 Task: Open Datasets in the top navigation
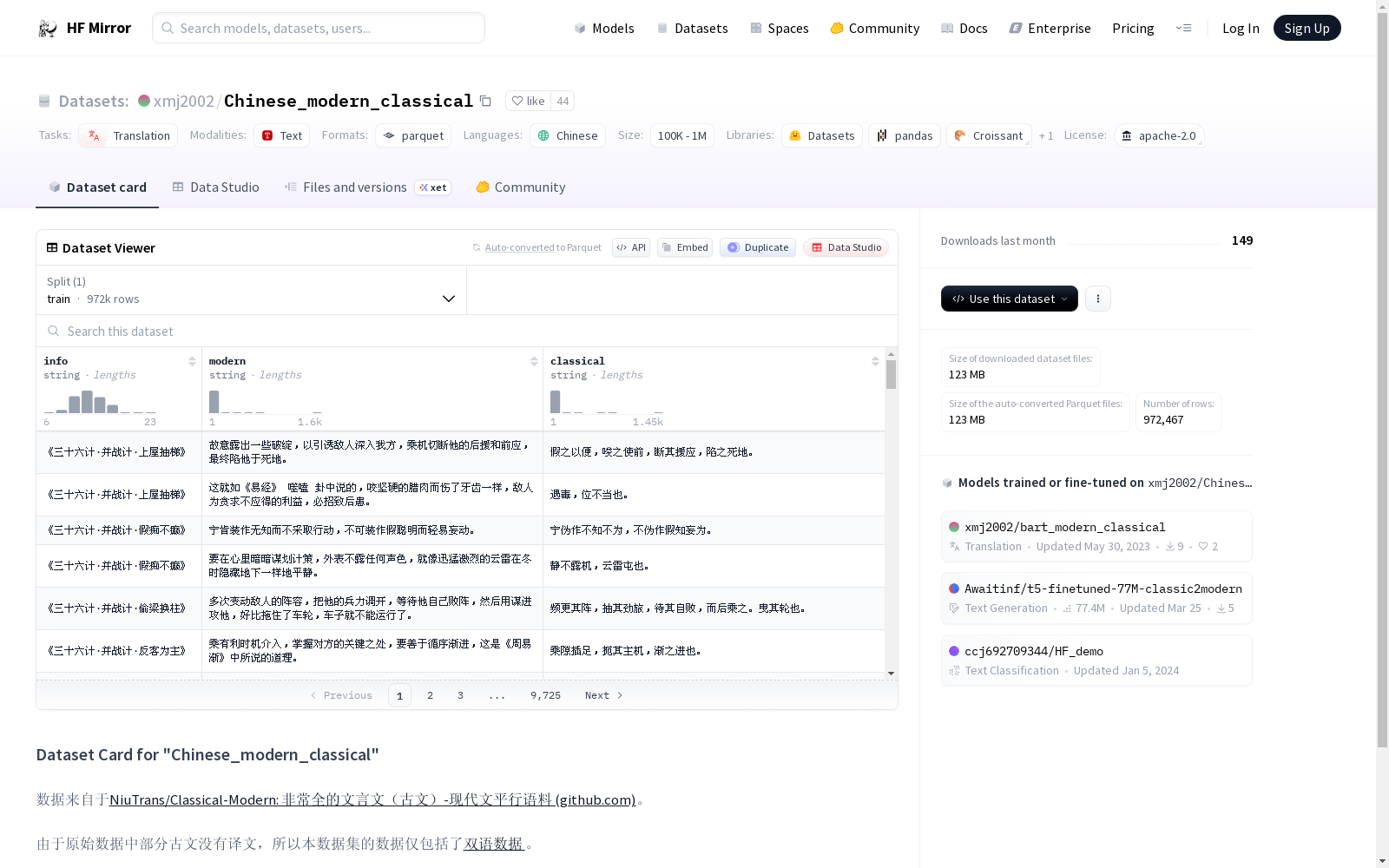(692, 28)
